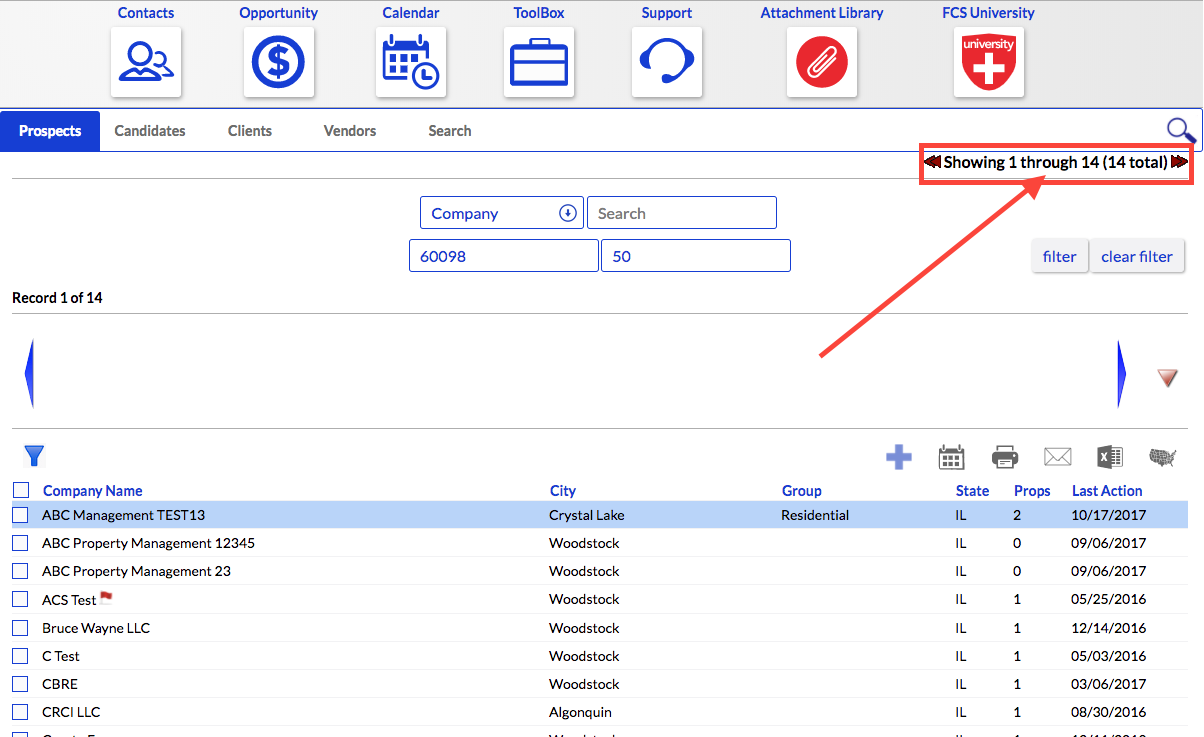Screen dimensions: 1204x737
Task: Click the FCS University text link
Action: point(988,13)
